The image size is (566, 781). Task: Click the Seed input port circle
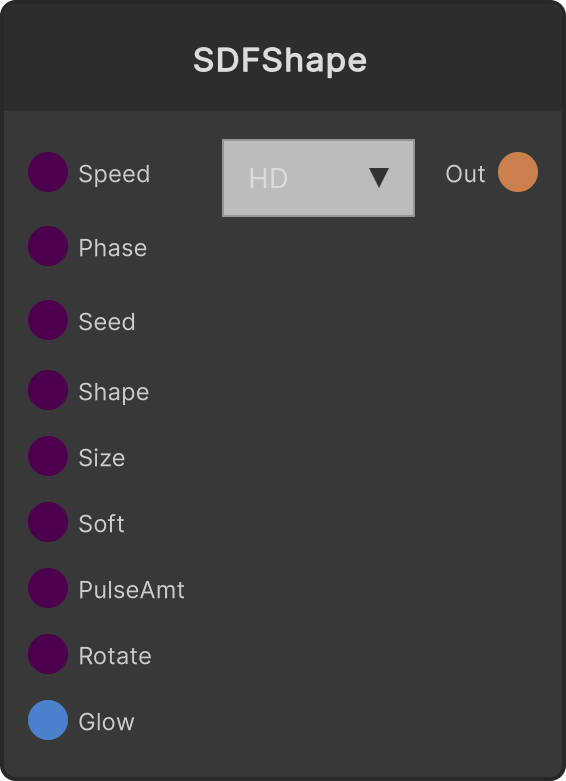tap(48, 320)
